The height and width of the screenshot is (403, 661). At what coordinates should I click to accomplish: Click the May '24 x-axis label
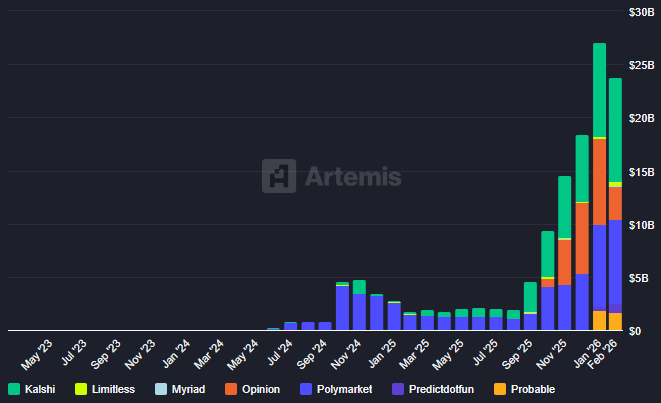click(243, 355)
